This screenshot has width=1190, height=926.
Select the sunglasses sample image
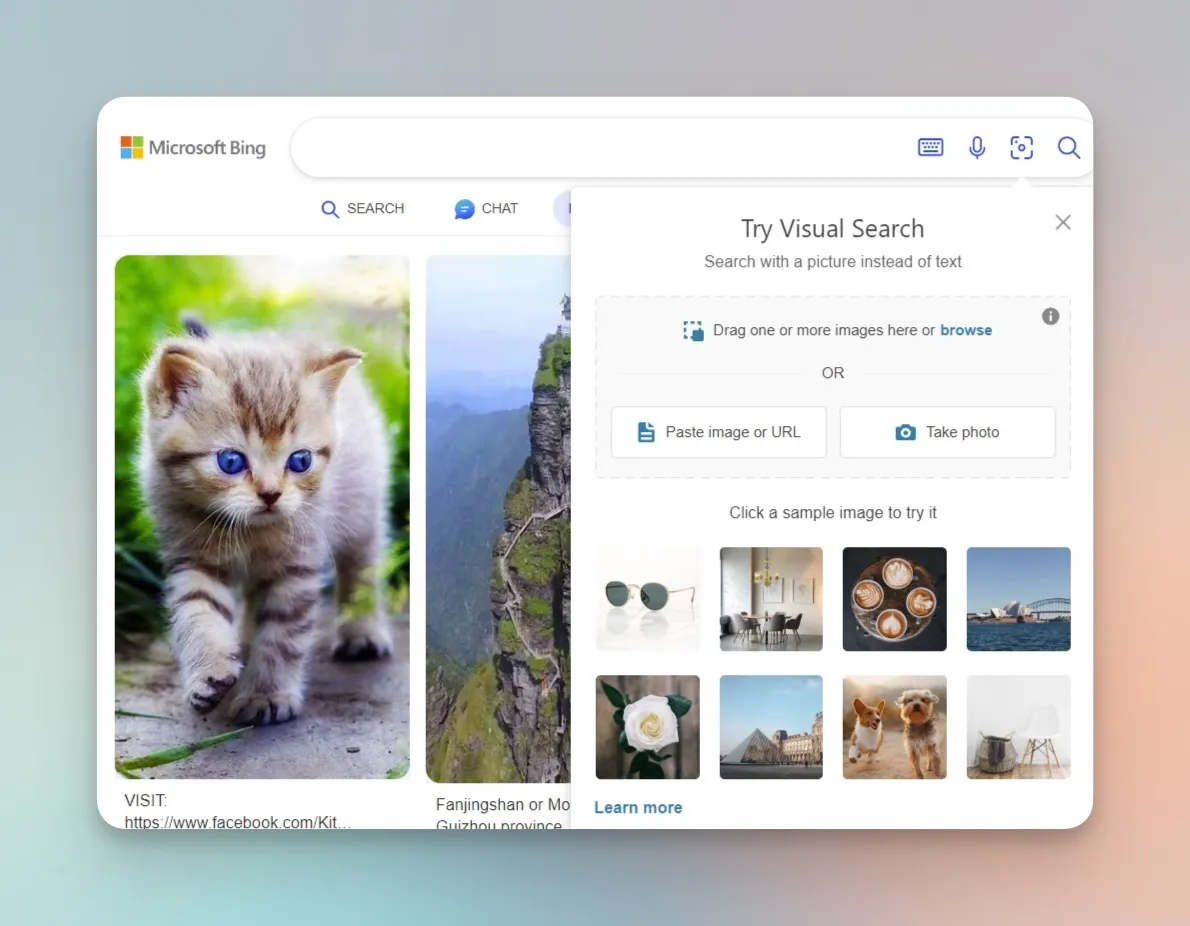click(x=647, y=599)
